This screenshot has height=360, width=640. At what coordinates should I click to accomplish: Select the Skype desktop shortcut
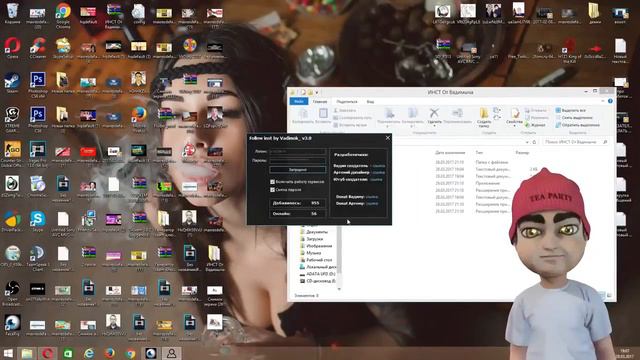[38, 221]
